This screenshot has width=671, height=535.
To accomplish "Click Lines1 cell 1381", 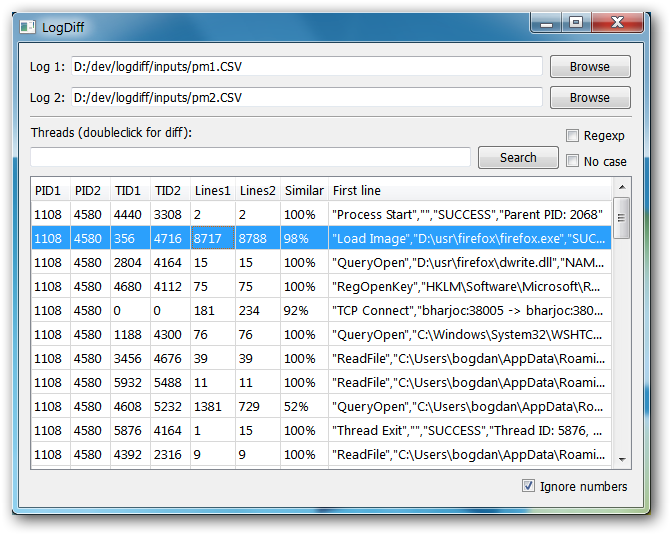I will pyautogui.click(x=213, y=406).
